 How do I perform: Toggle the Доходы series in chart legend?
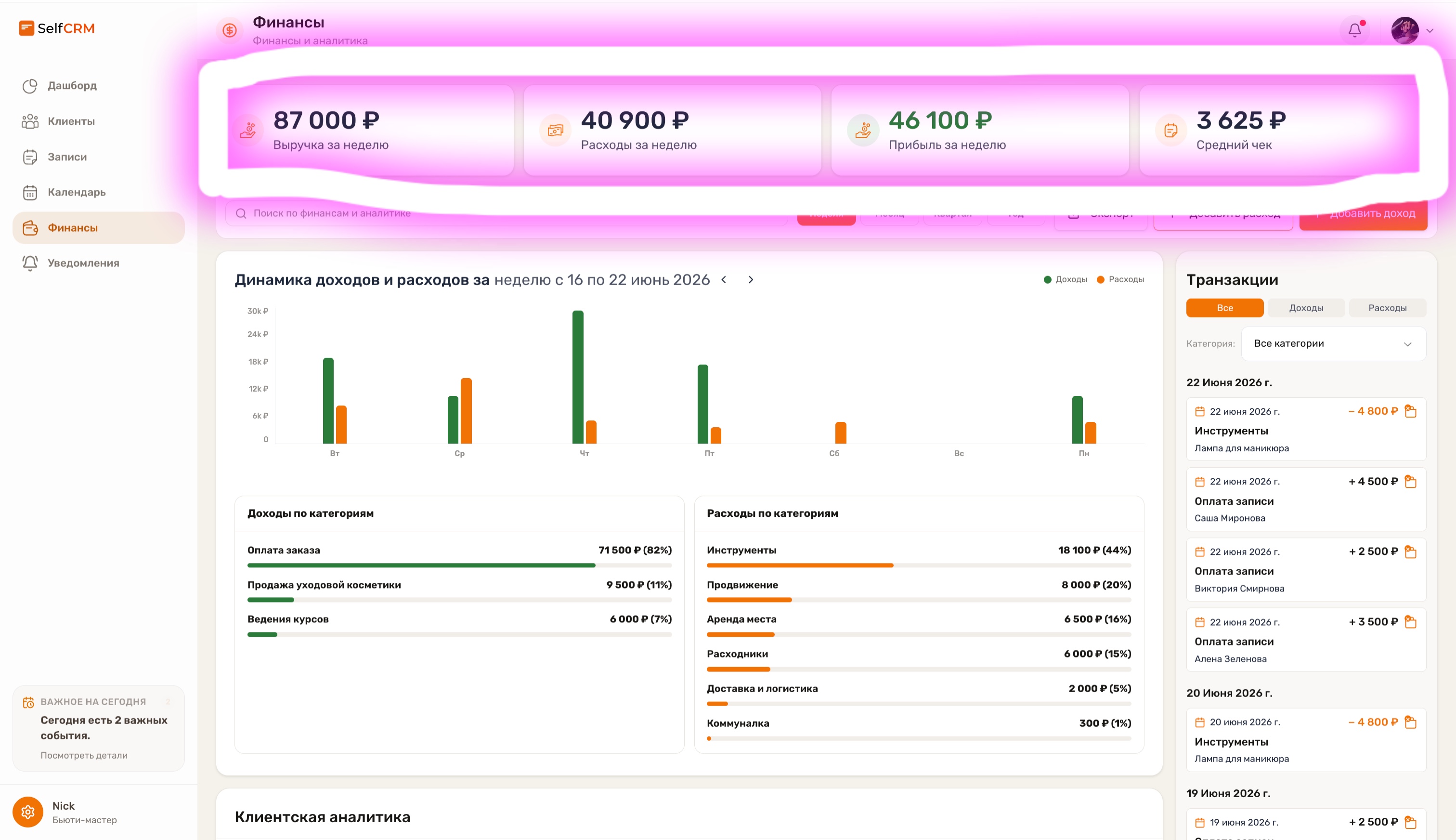coord(1065,280)
